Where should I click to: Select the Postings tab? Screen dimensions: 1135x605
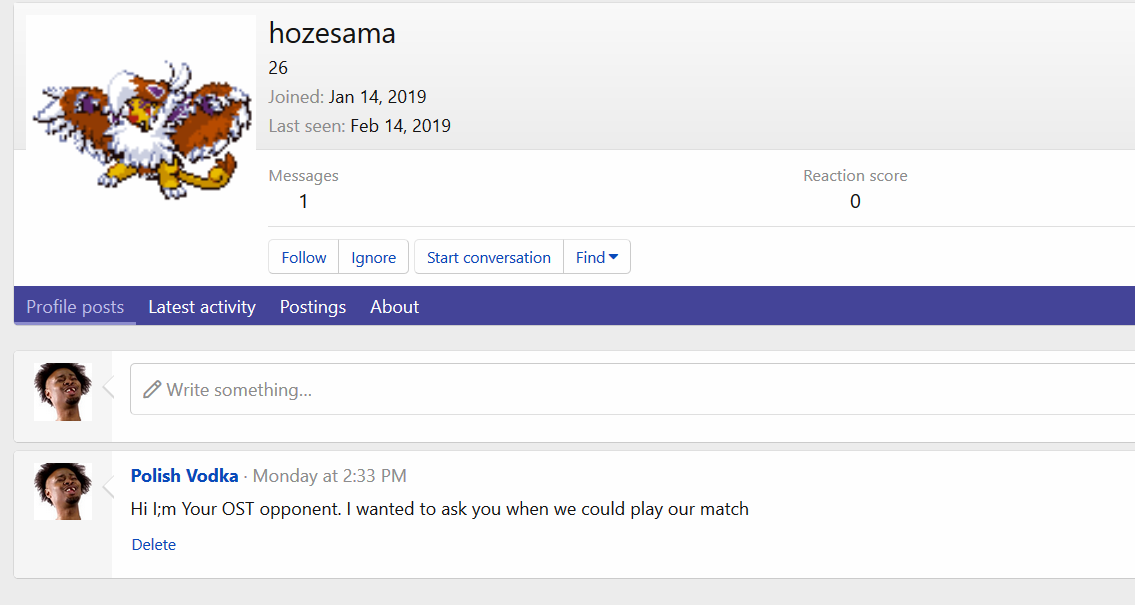(313, 307)
